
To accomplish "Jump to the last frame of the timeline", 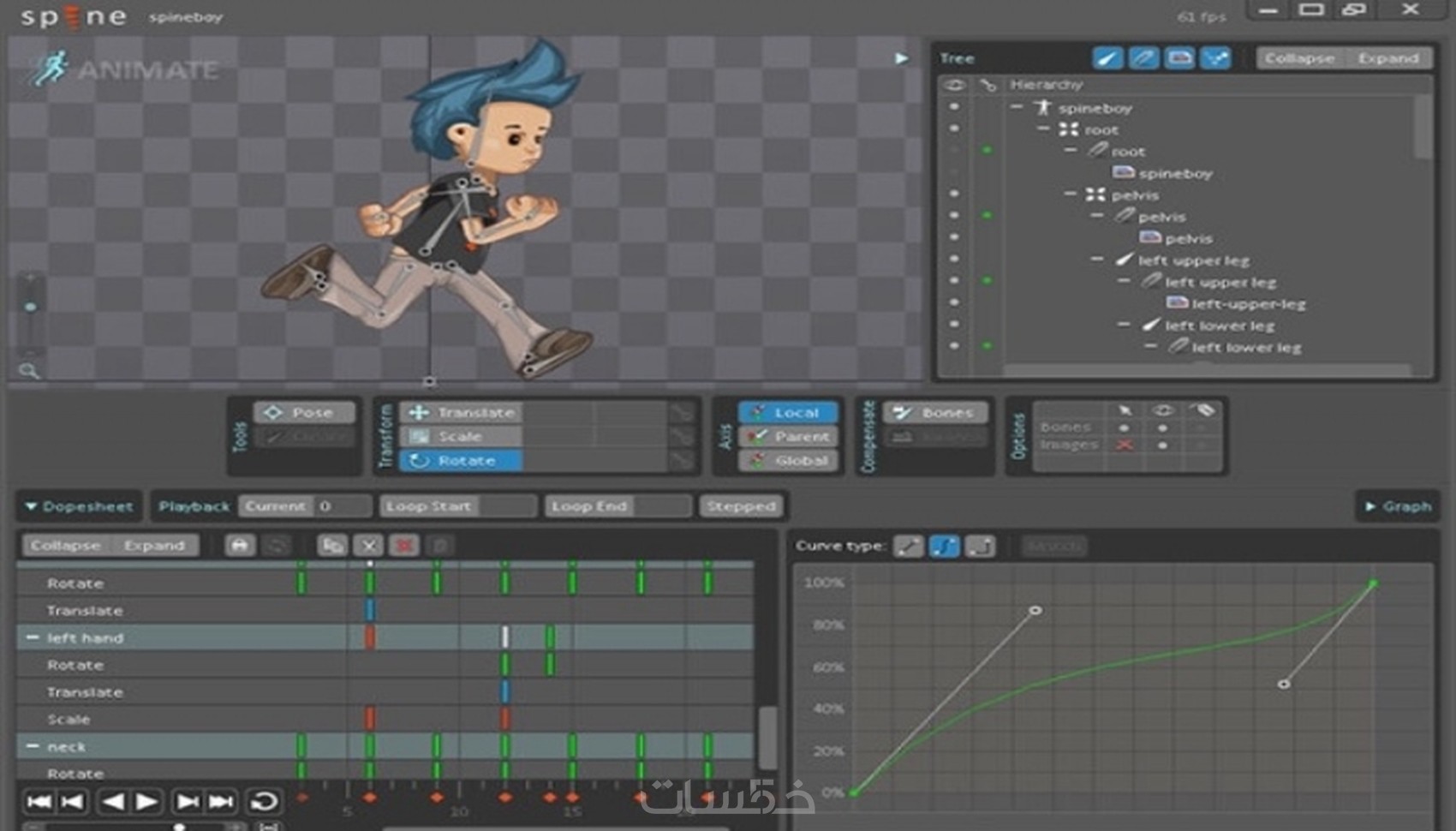I will [221, 801].
